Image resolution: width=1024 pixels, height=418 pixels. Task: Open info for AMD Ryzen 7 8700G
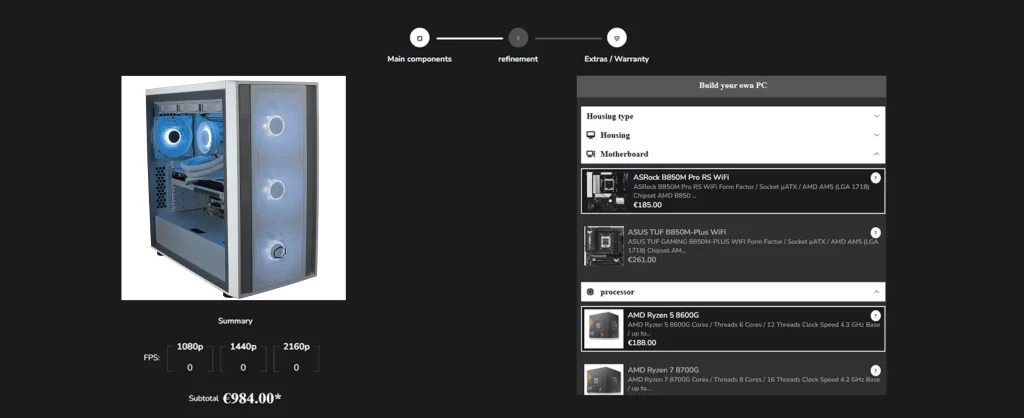pyautogui.click(x=875, y=370)
